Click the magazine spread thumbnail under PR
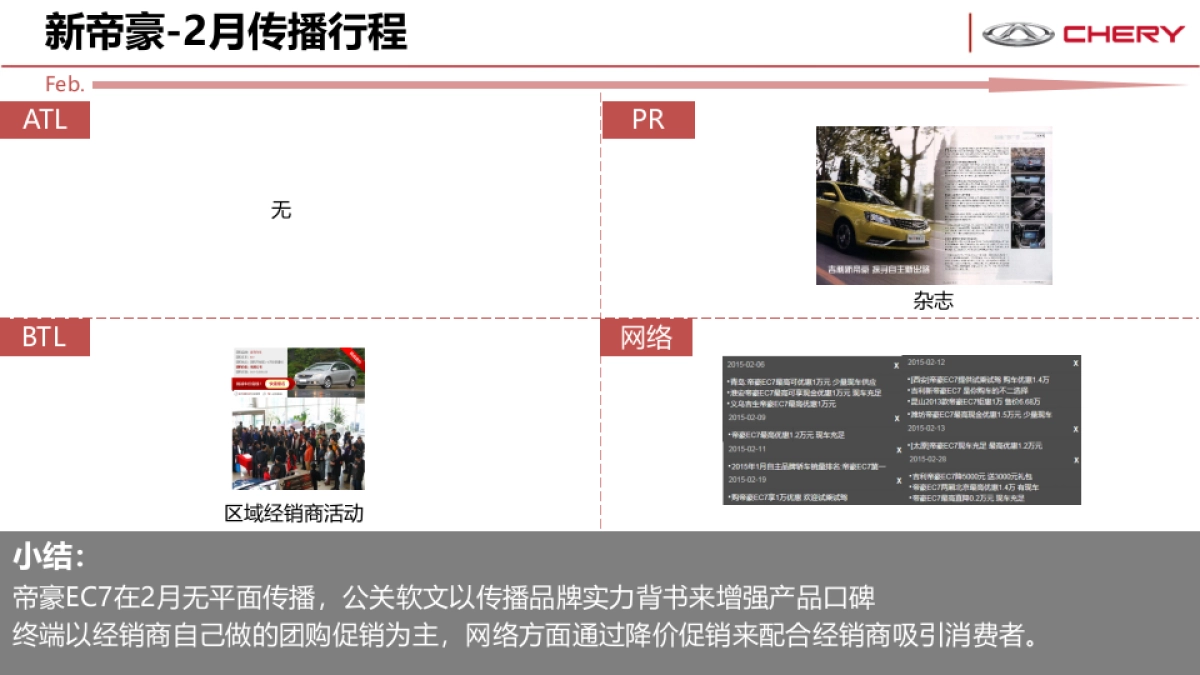 932,203
